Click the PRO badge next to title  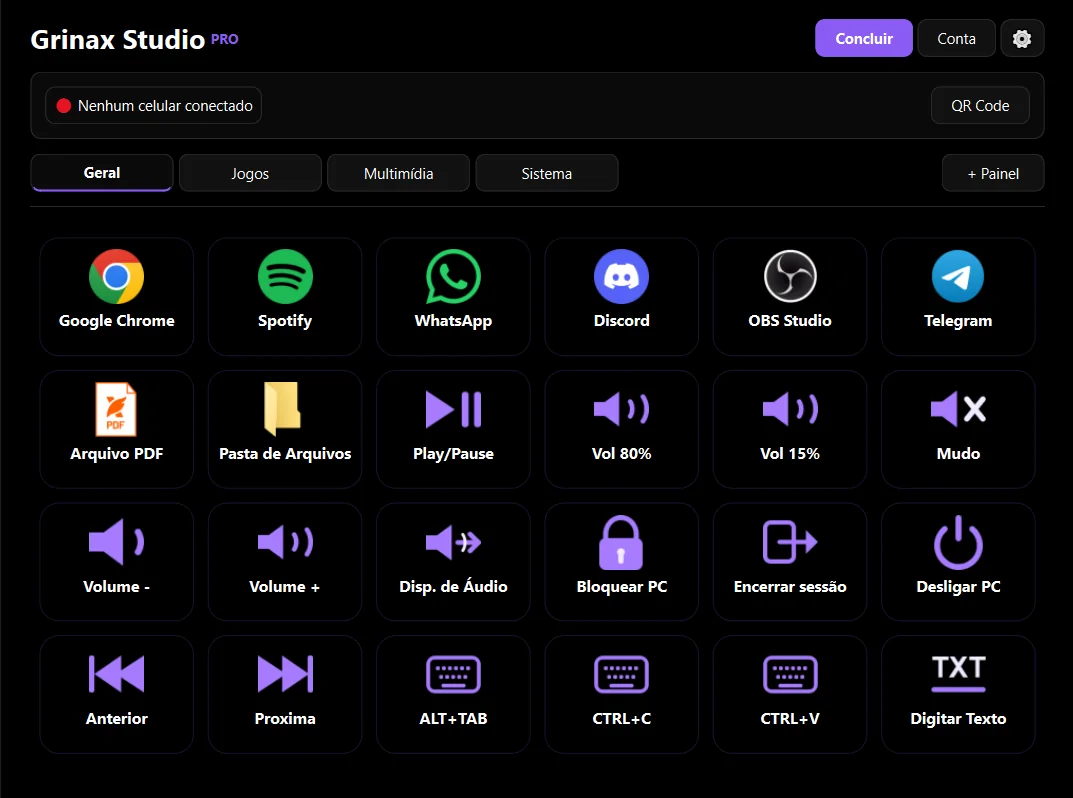pyautogui.click(x=224, y=39)
